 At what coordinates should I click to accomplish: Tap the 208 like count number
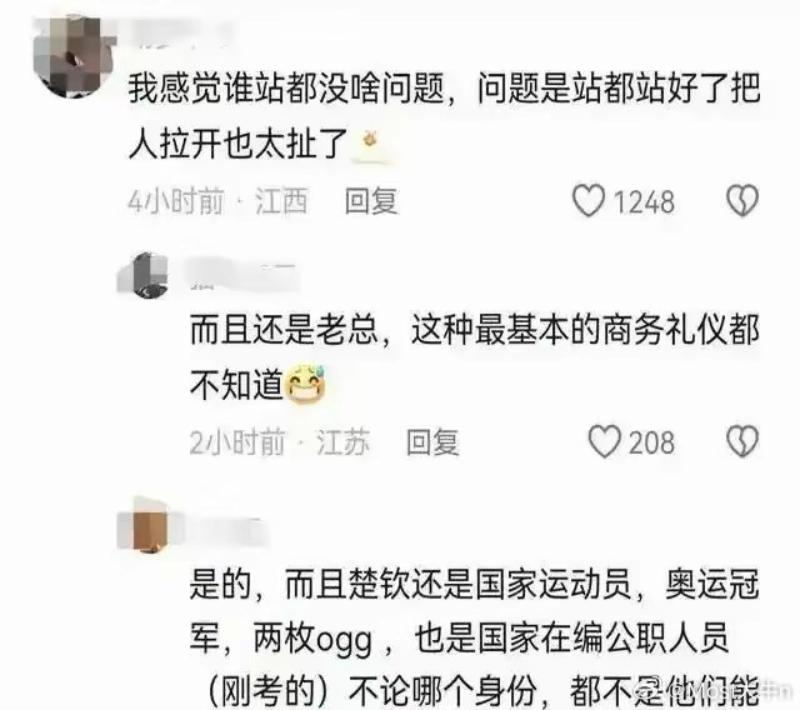pyautogui.click(x=652, y=443)
